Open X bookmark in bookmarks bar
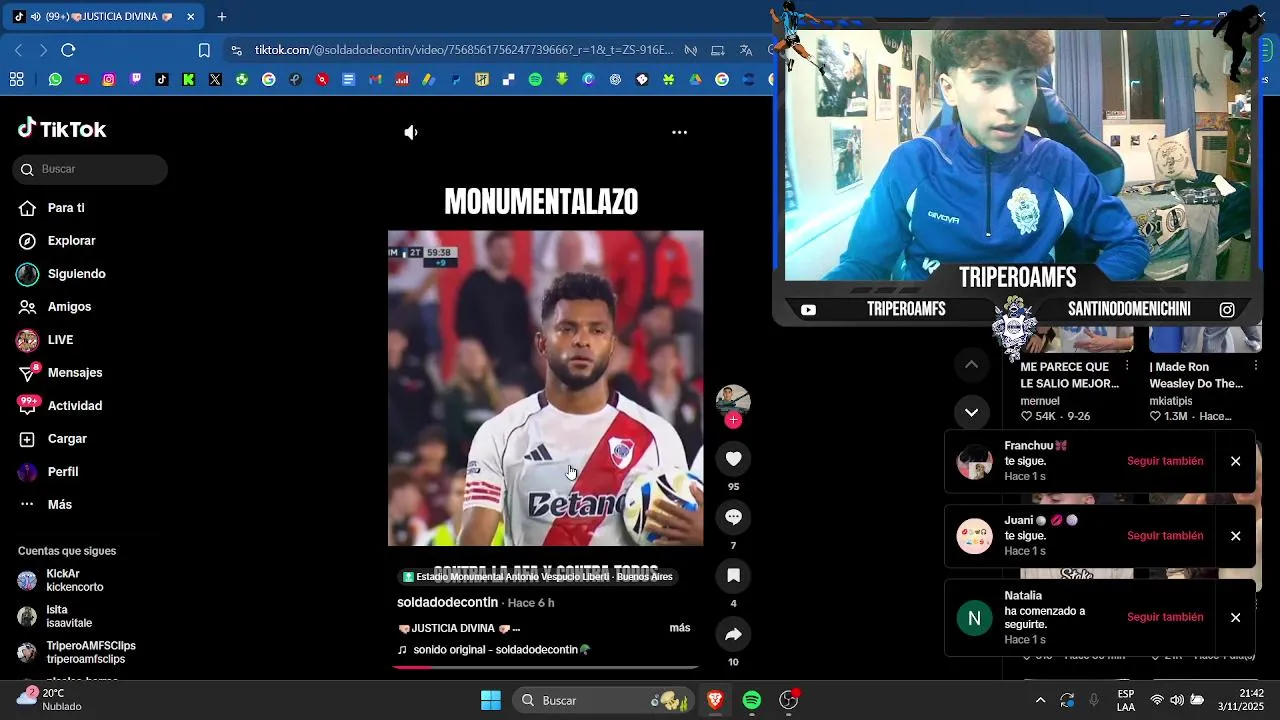1280x720 pixels. 215,79
